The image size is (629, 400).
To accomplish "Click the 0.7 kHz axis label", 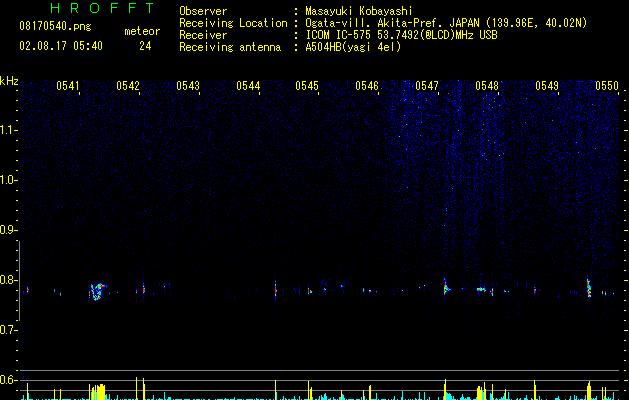I will click(8, 330).
